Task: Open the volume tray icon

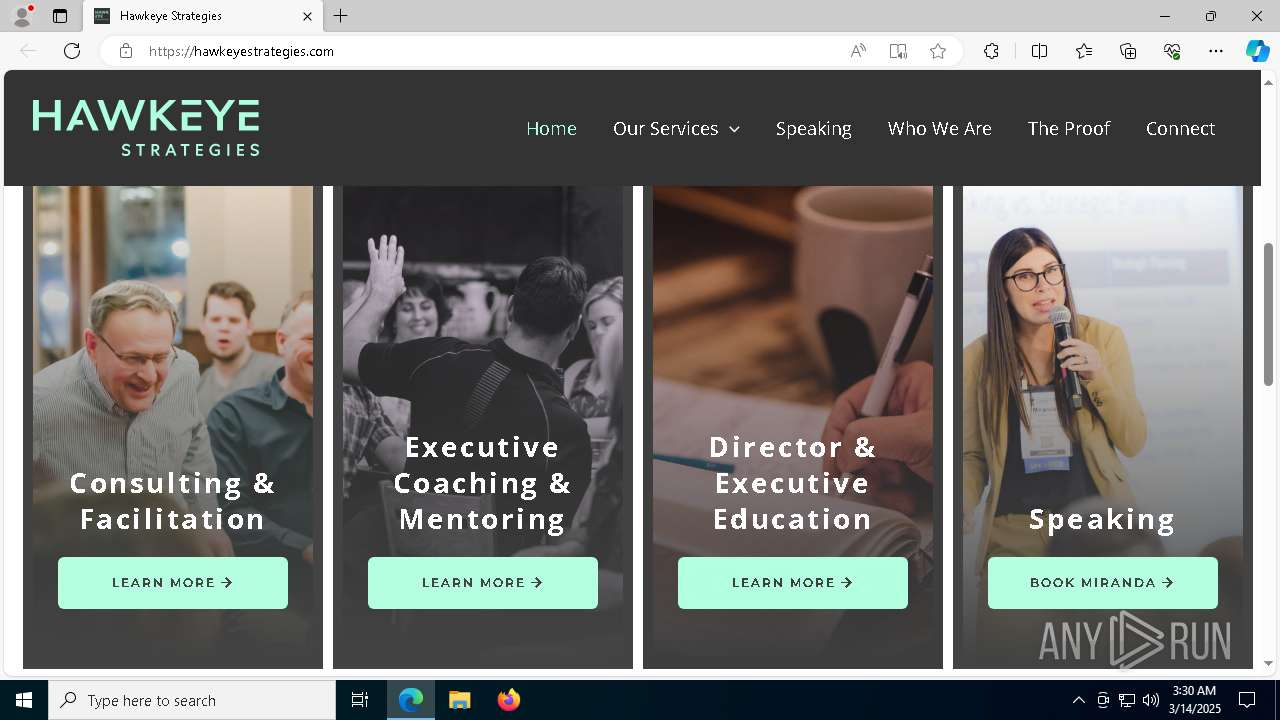Action: 1151,700
